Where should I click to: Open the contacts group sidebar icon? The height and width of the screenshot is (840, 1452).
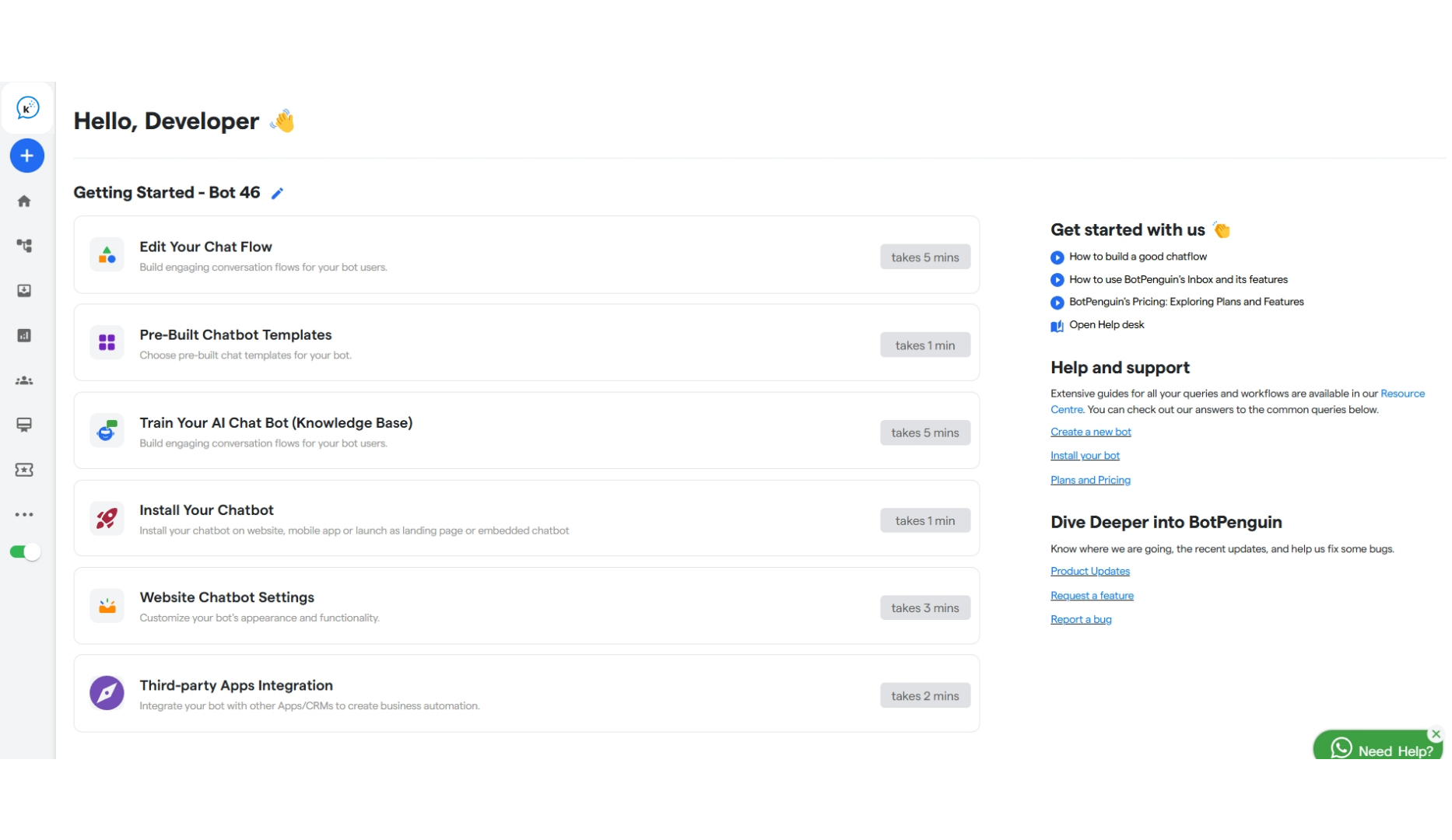pos(24,381)
